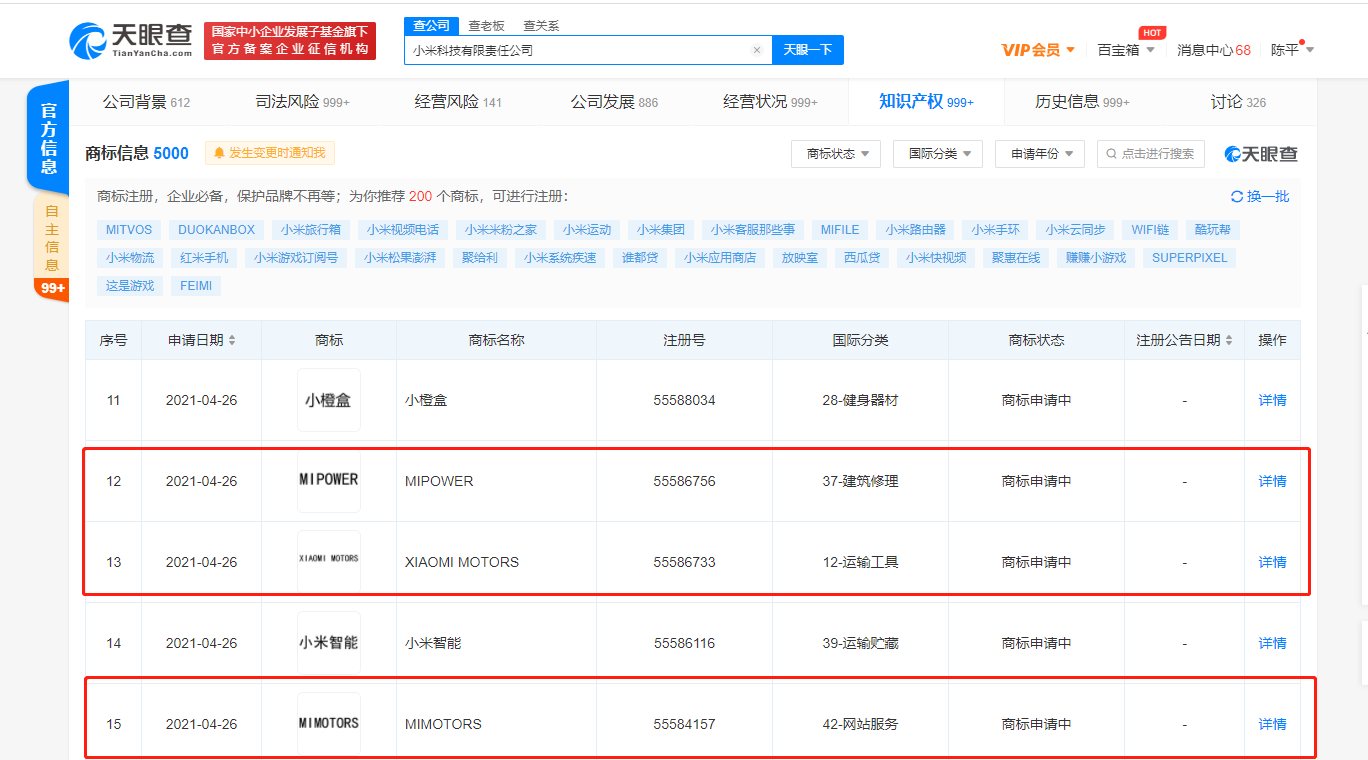Clear search input using the × icon
The height and width of the screenshot is (760, 1368).
pyautogui.click(x=757, y=49)
